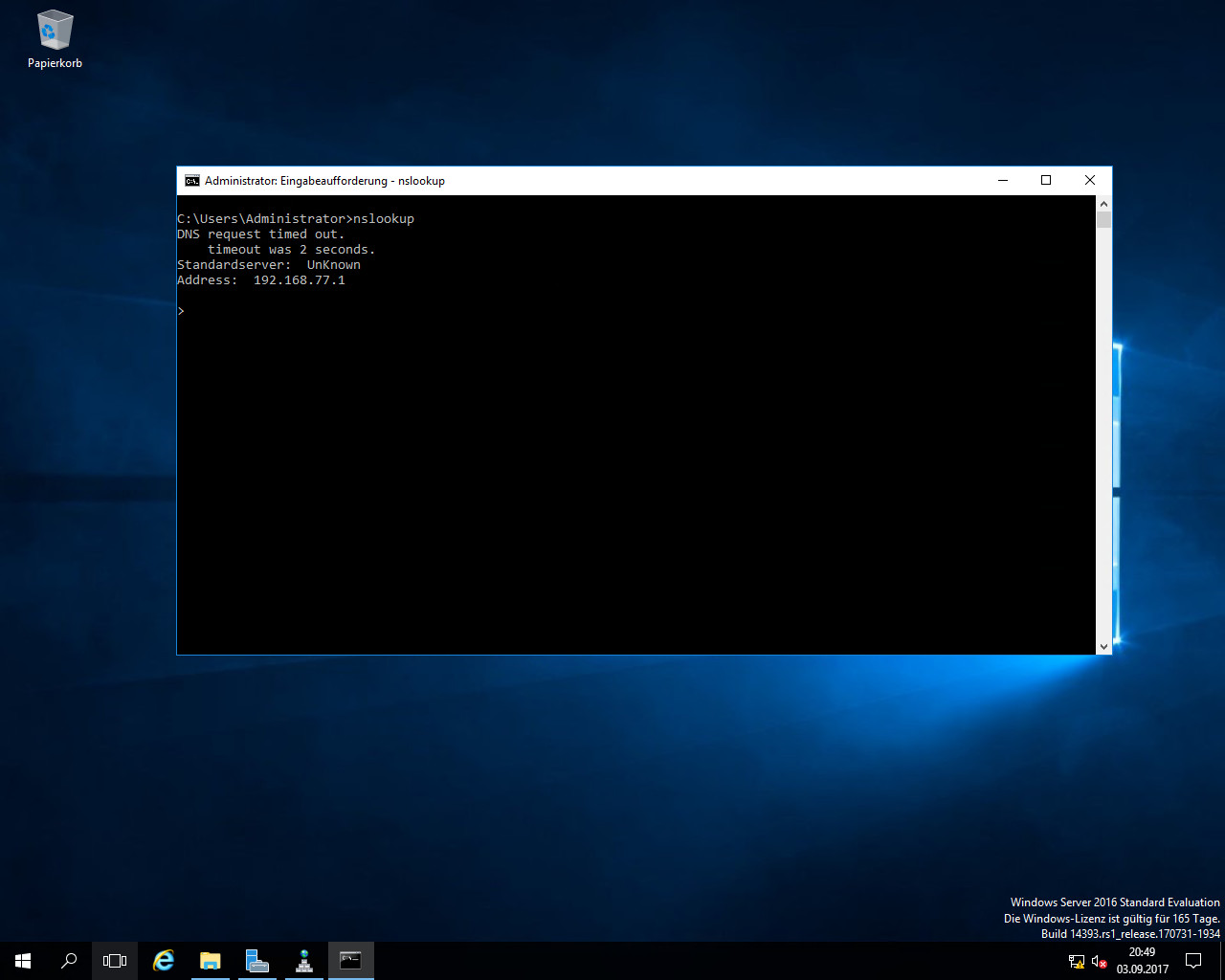Open taskbar search magnifier
The height and width of the screenshot is (980, 1225).
(69, 961)
